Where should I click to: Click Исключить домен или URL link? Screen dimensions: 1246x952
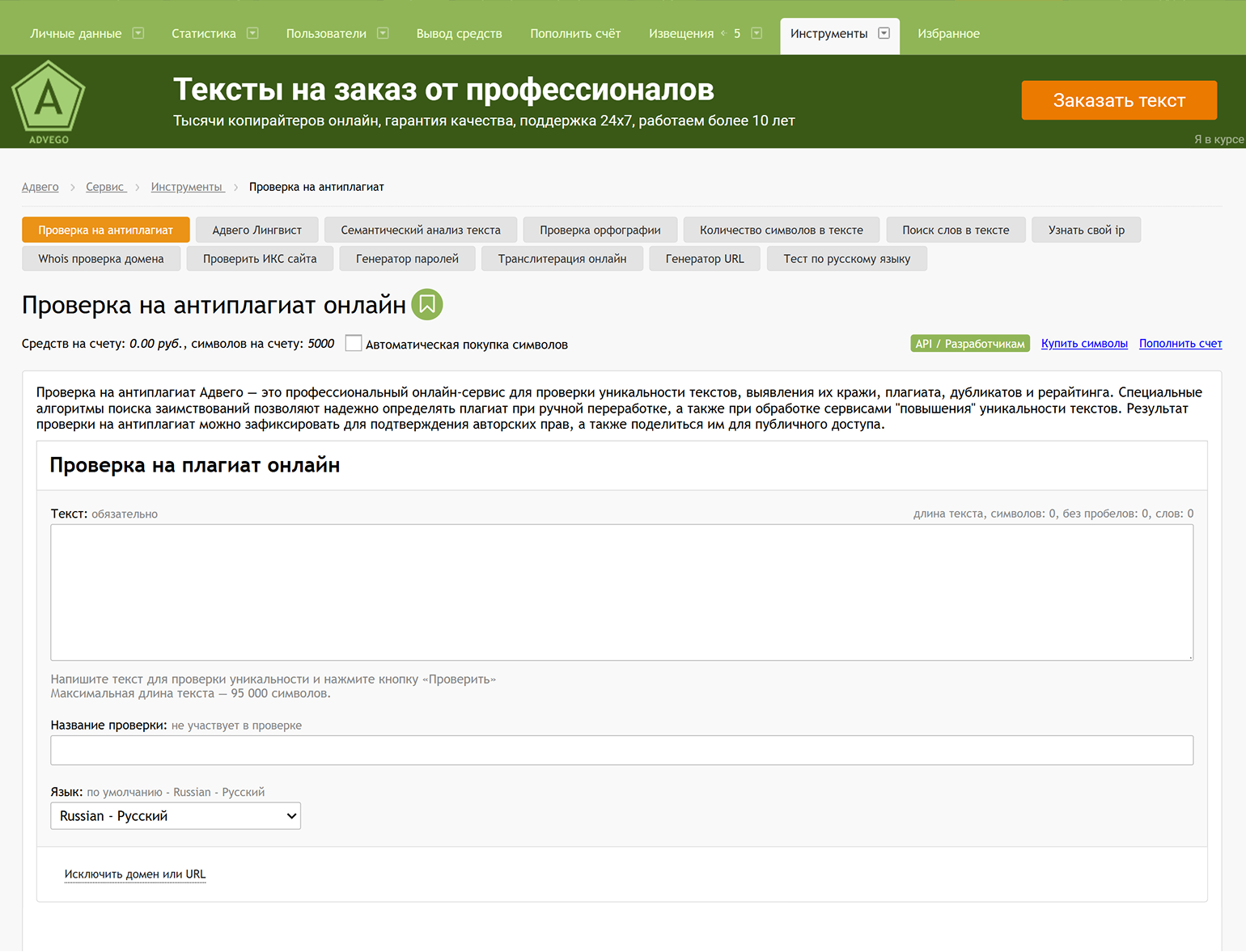[135, 874]
